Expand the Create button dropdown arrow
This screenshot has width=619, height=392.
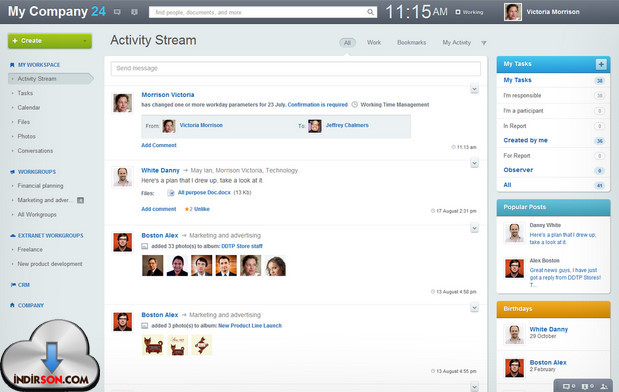click(x=84, y=41)
